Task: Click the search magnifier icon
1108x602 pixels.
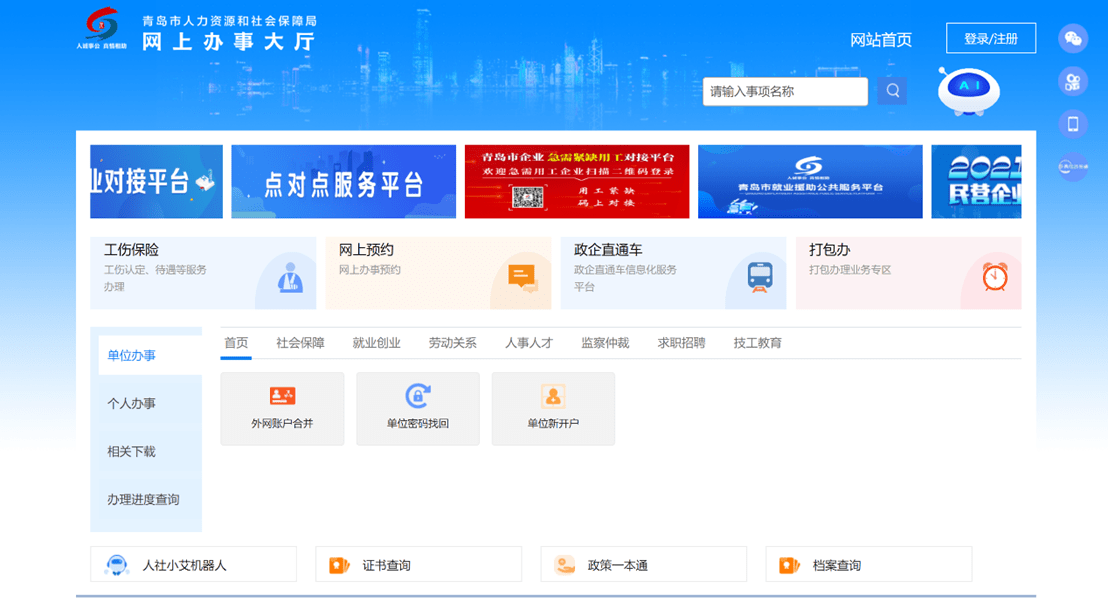Action: pyautogui.click(x=891, y=91)
